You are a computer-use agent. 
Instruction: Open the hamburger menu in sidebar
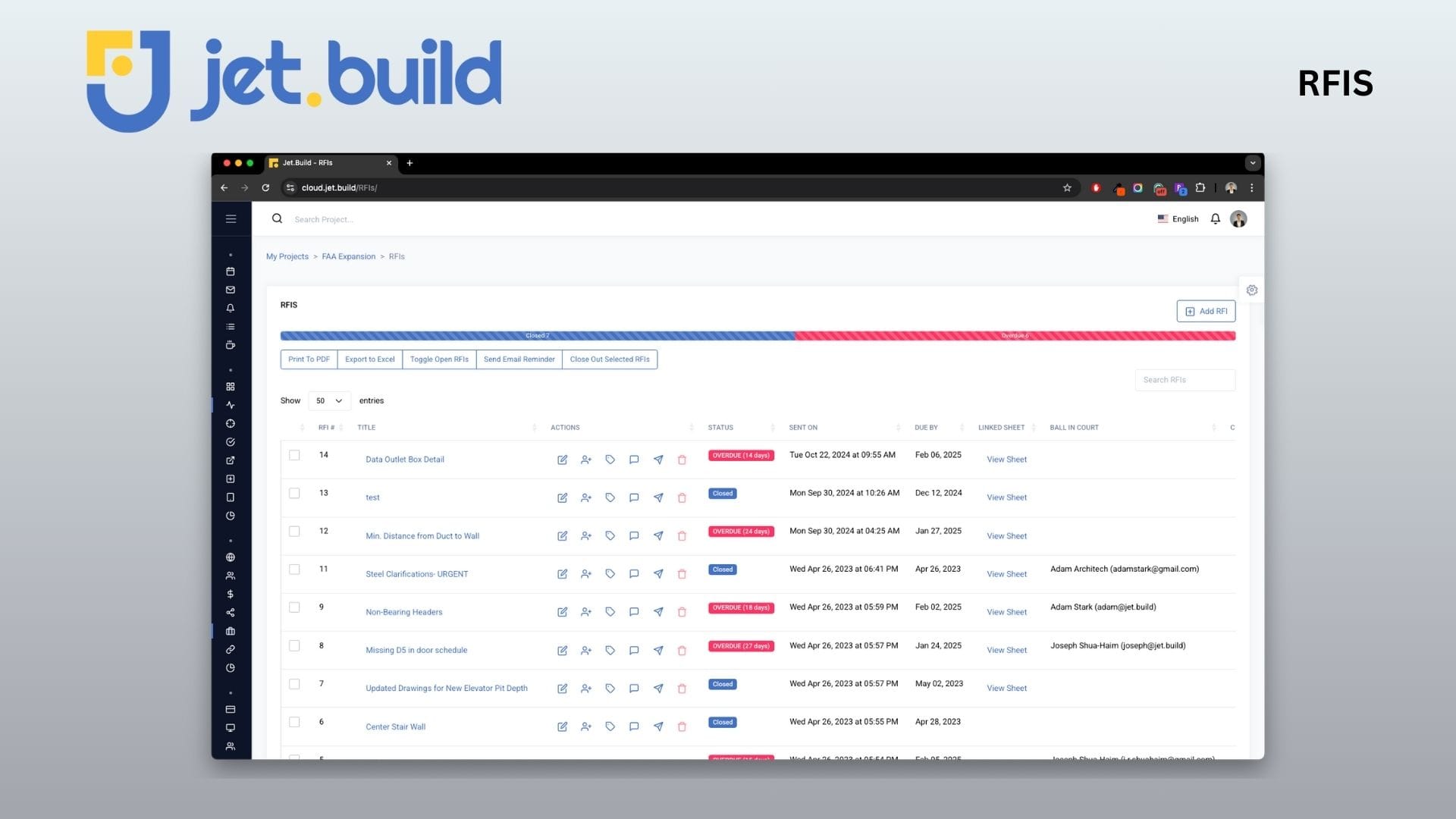[231, 219]
